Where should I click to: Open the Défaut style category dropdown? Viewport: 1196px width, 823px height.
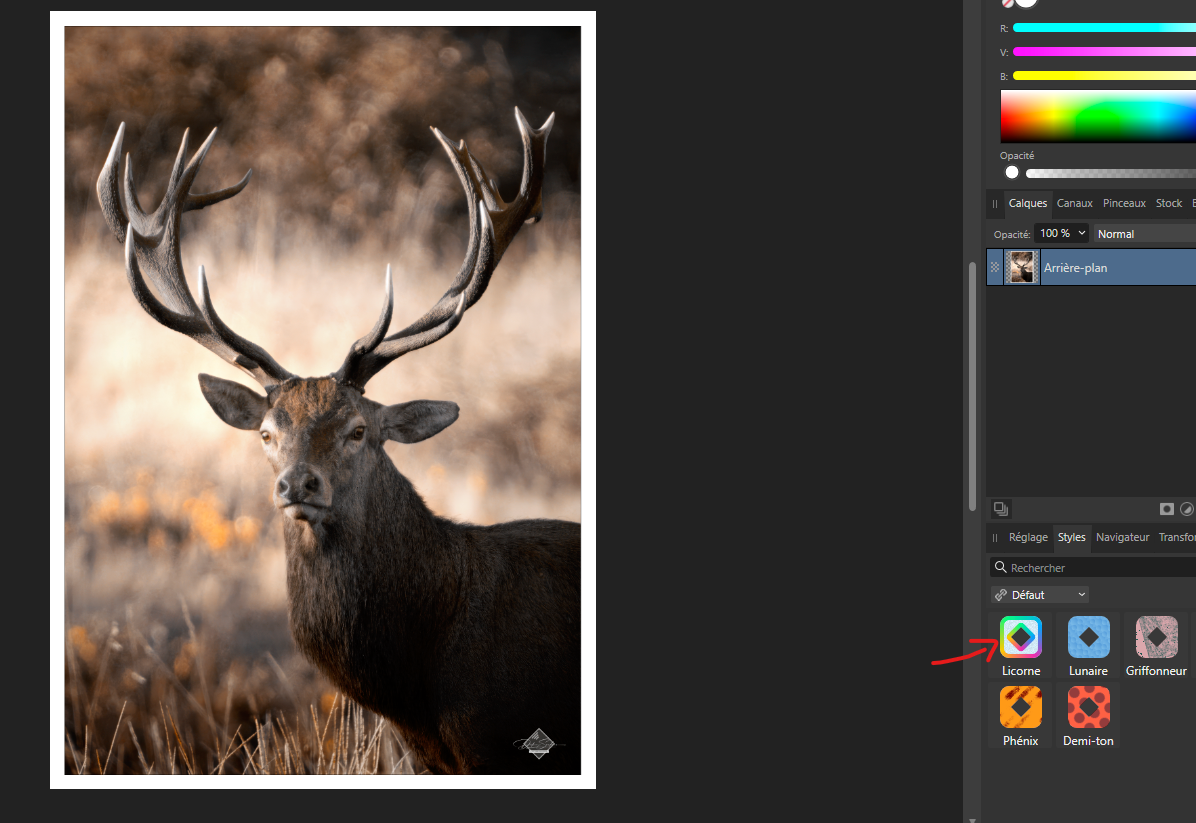[1040, 595]
